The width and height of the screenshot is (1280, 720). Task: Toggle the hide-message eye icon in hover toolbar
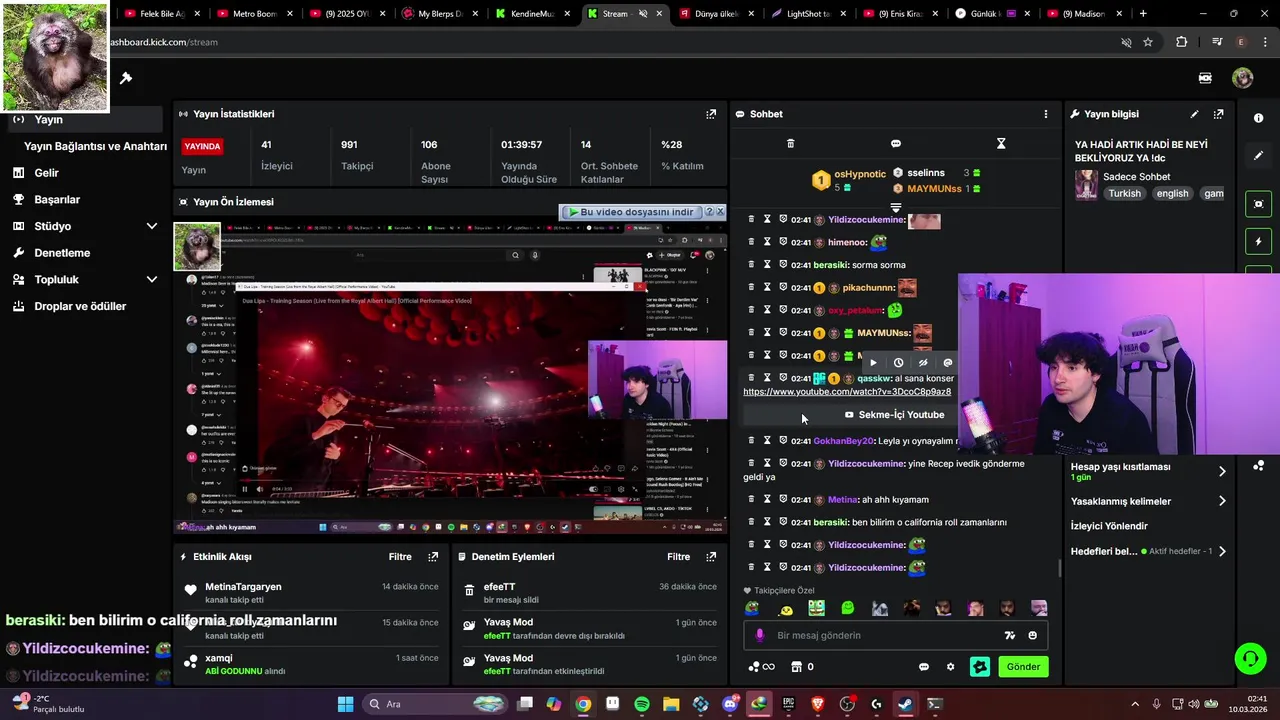(x=923, y=363)
